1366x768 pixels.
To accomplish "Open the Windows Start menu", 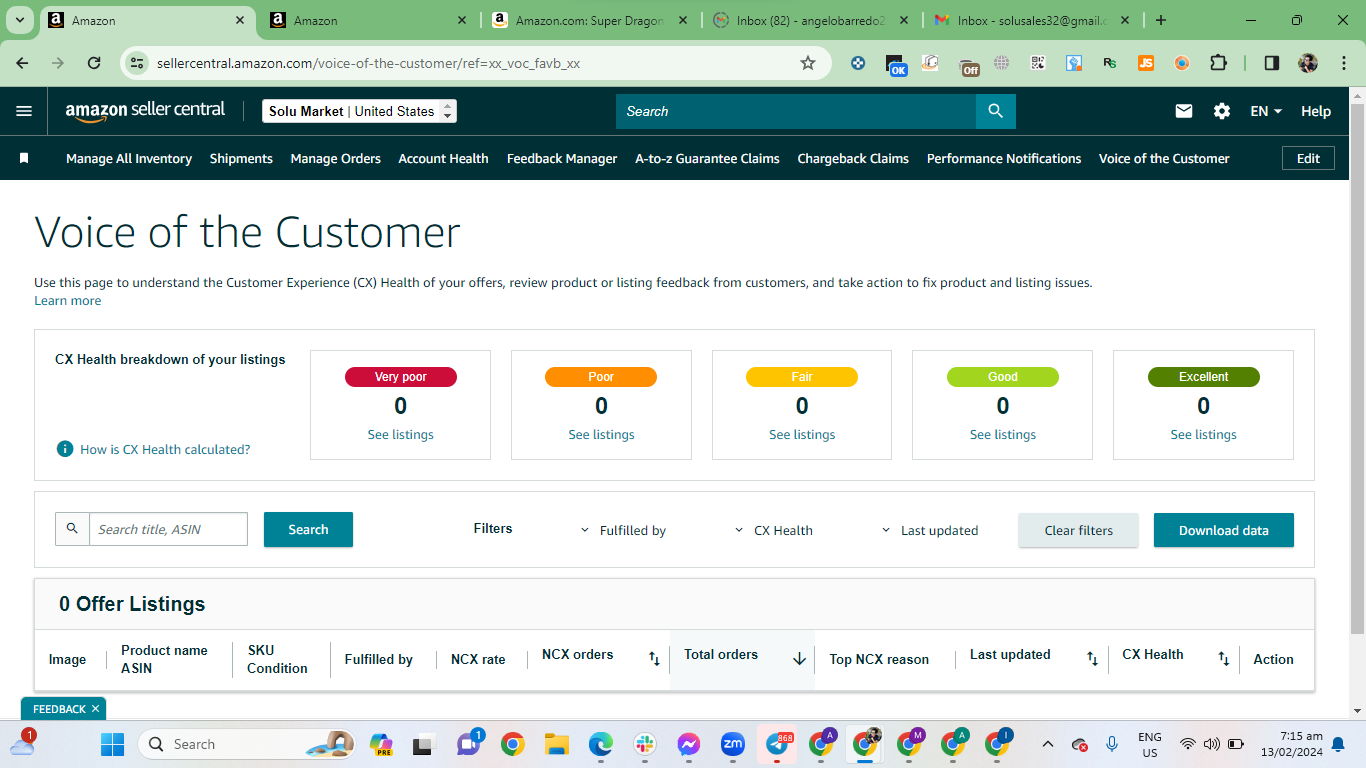I will [x=112, y=744].
